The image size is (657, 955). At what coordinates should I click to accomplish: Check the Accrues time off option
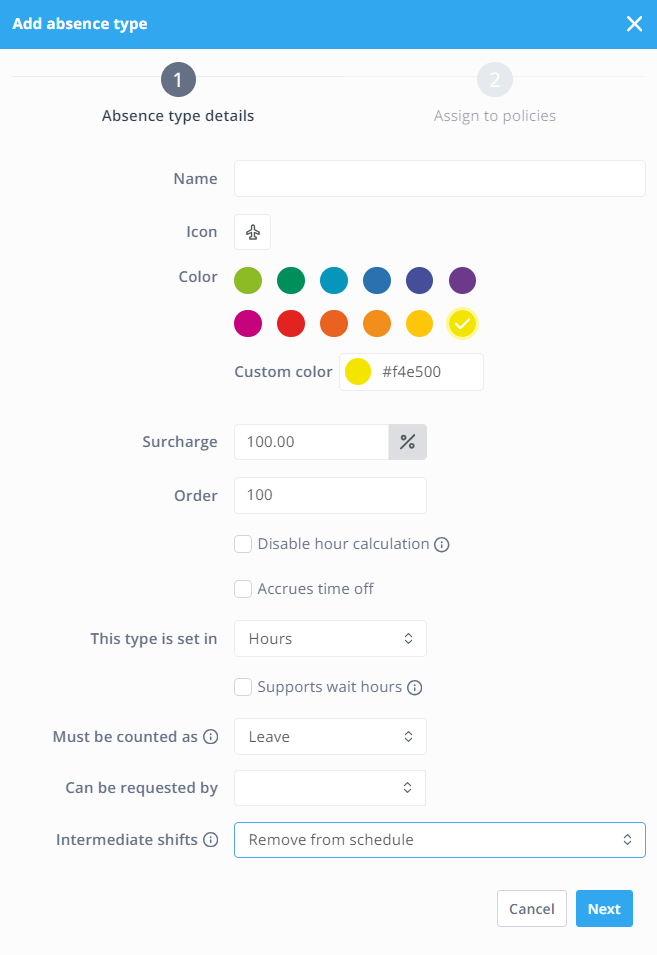[243, 589]
